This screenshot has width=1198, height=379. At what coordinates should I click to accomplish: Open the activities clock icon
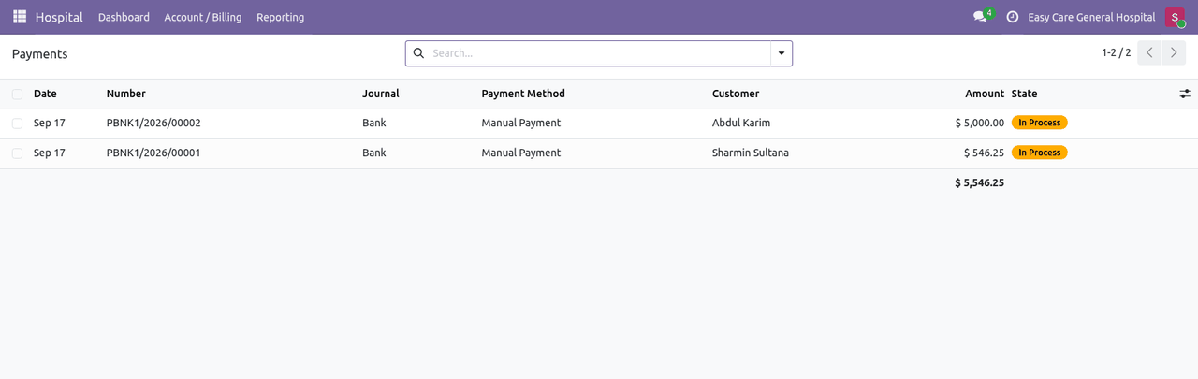coord(1012,17)
